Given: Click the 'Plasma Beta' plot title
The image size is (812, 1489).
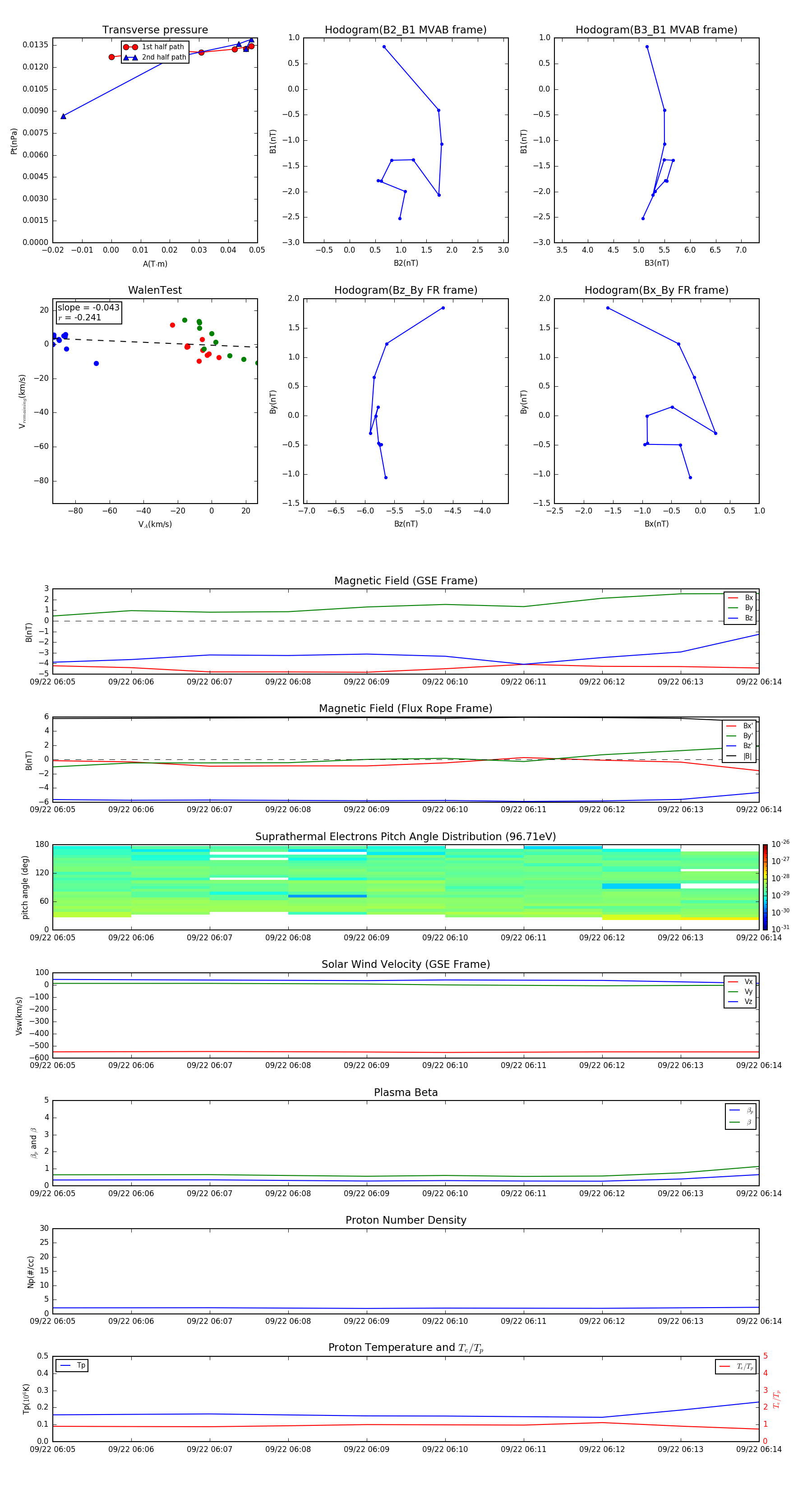Looking at the screenshot, I should [x=406, y=1093].
